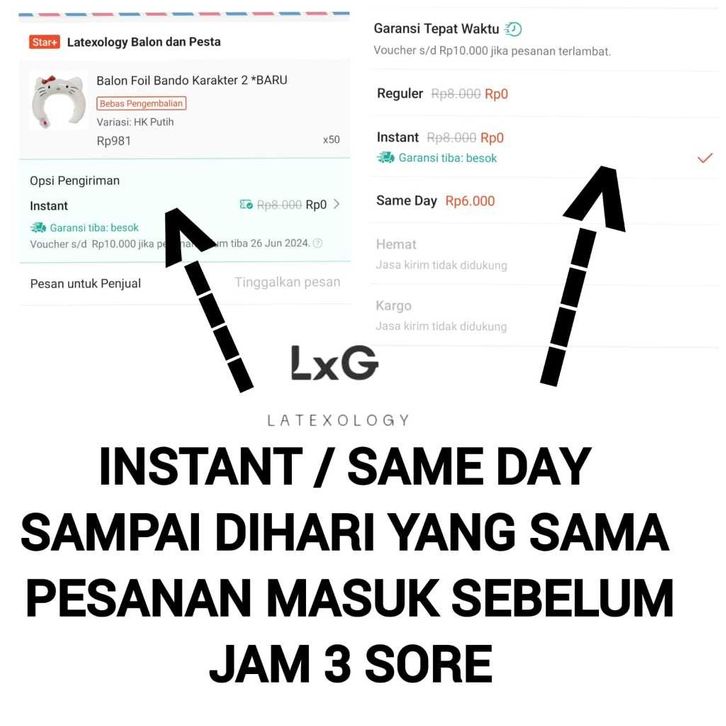Open the Hello Kitty balloon product thumbnail
The height and width of the screenshot is (726, 726).
pyautogui.click(x=58, y=100)
